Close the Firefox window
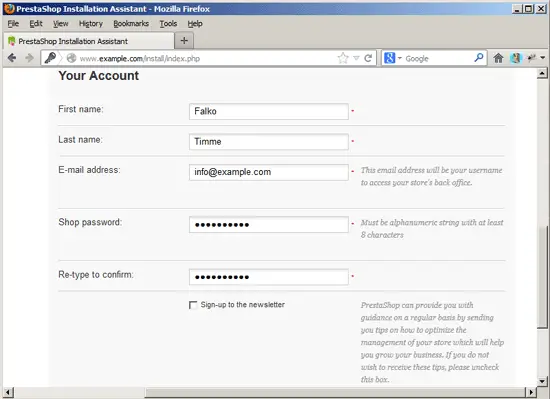The image size is (550, 399). tap(541, 9)
